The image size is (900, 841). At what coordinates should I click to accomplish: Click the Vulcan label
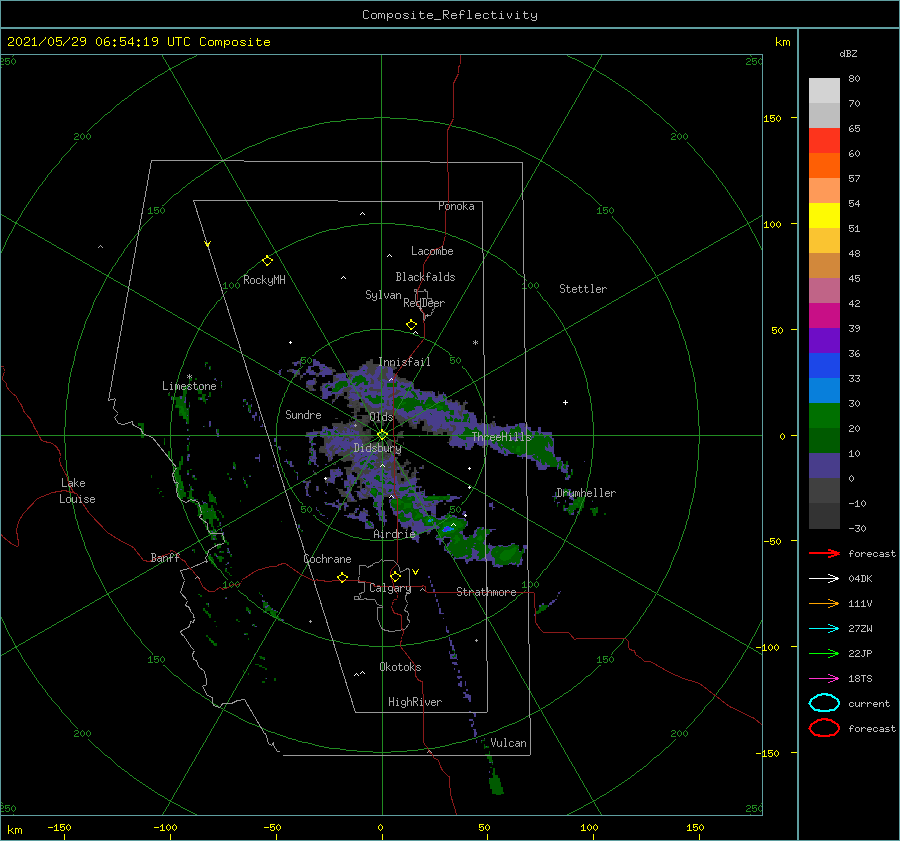tap(508, 743)
